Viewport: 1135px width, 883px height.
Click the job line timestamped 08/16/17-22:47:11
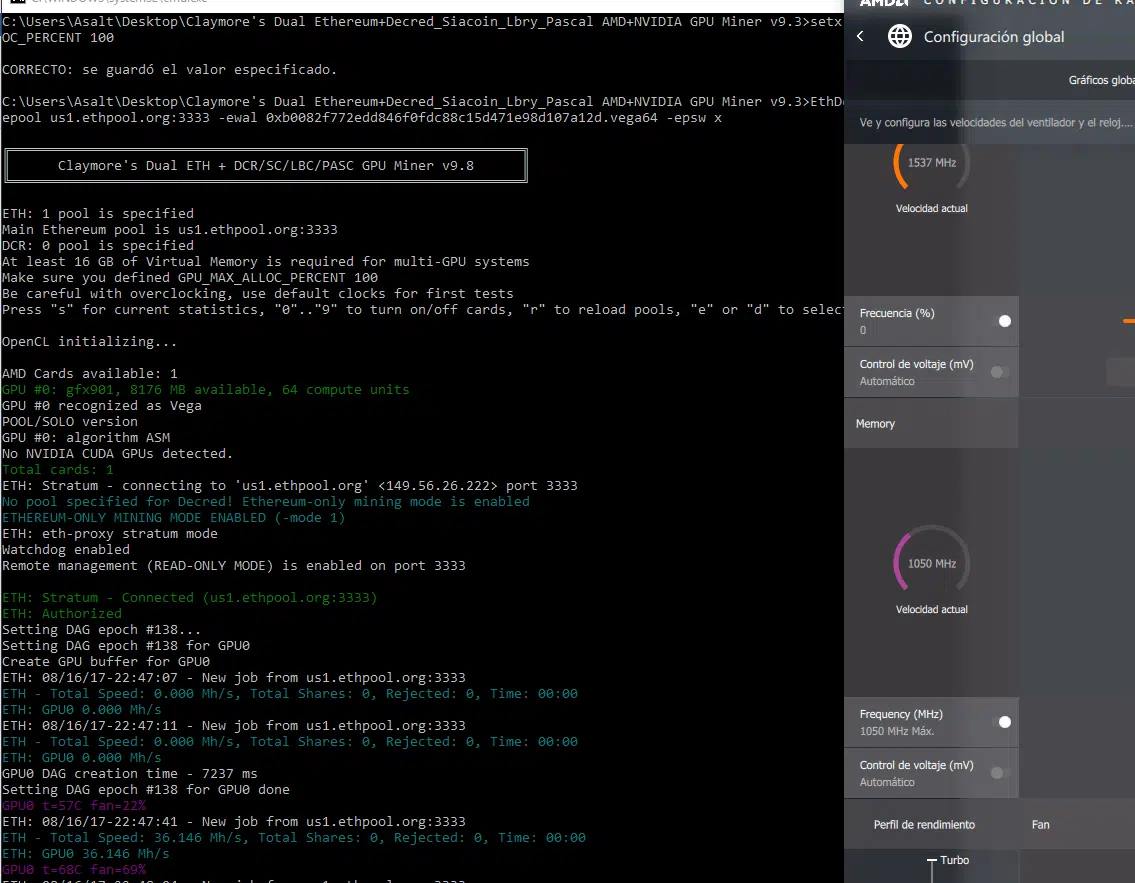[x=234, y=725]
